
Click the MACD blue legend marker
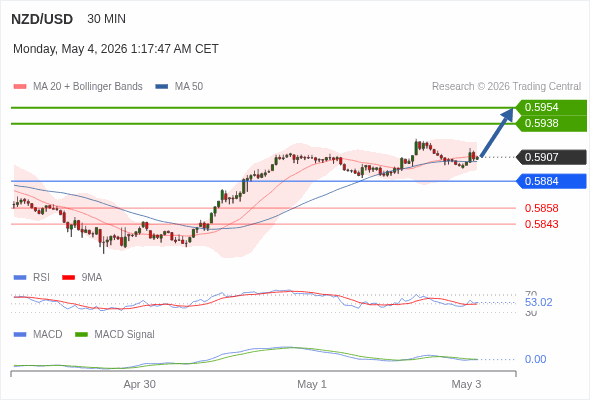20,335
